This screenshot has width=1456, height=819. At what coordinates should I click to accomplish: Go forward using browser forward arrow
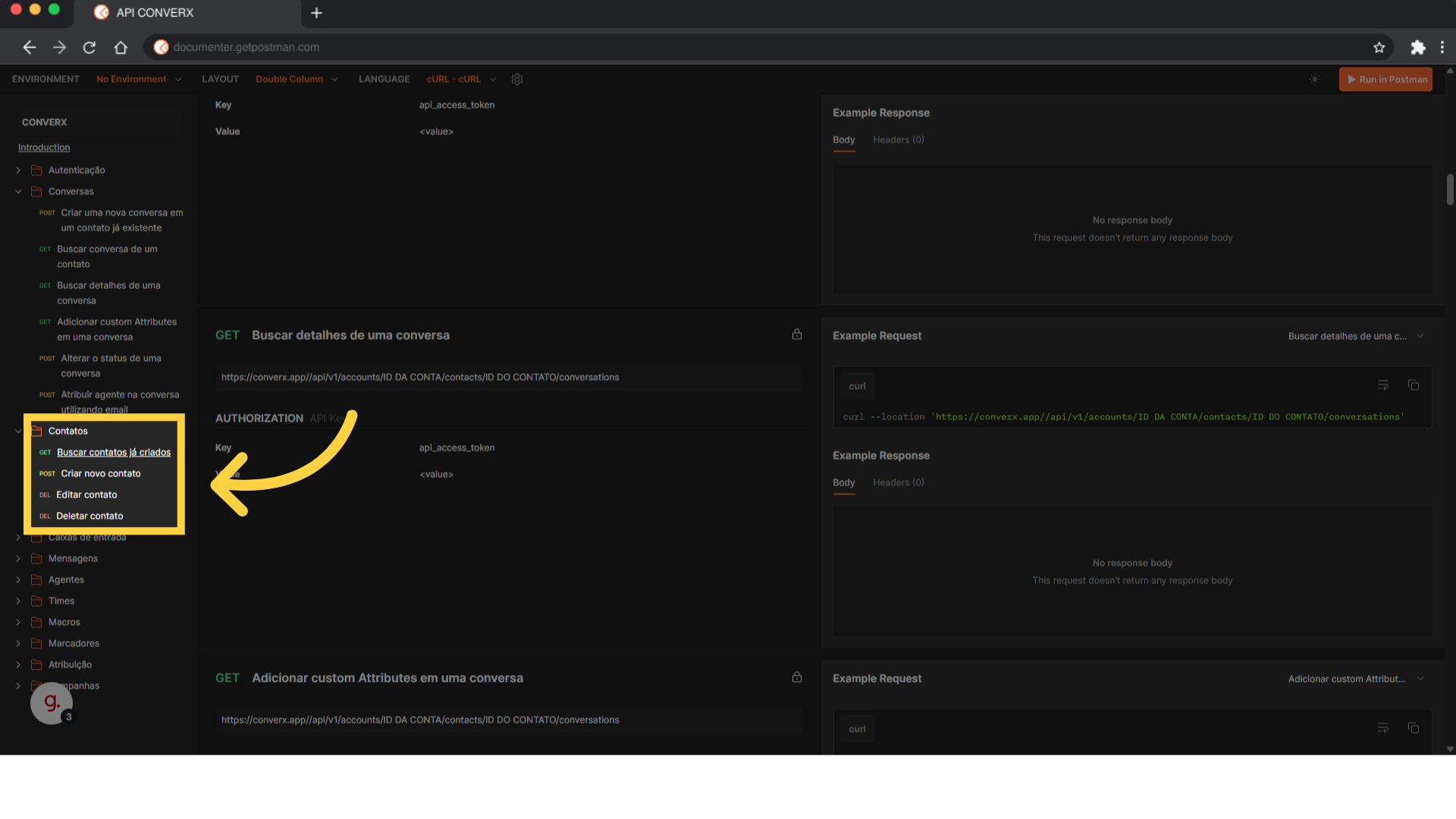[60, 47]
